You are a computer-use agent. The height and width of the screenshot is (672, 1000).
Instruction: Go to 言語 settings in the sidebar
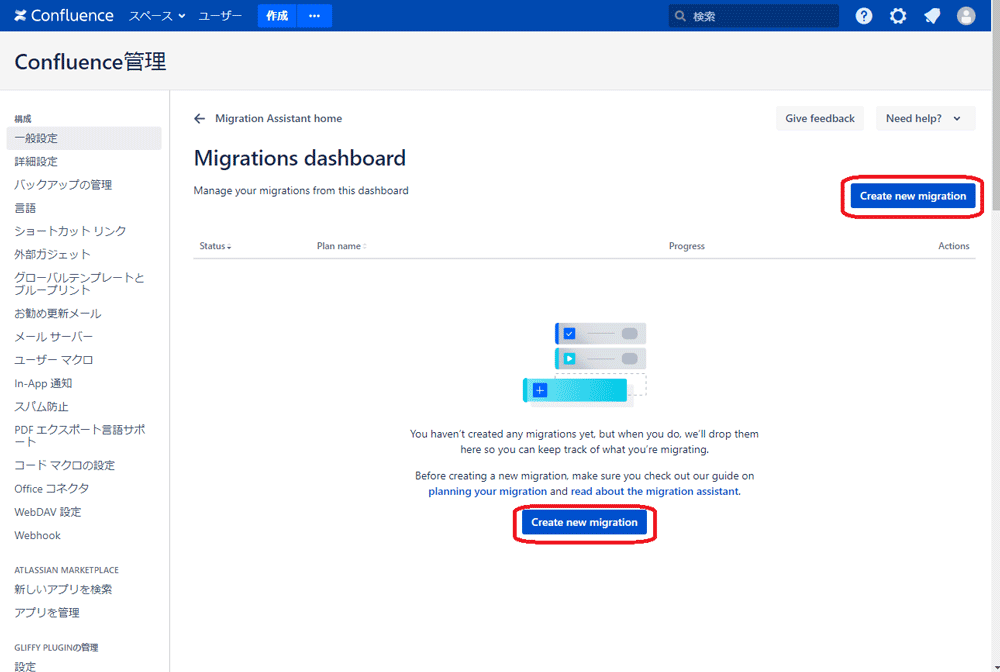point(25,208)
